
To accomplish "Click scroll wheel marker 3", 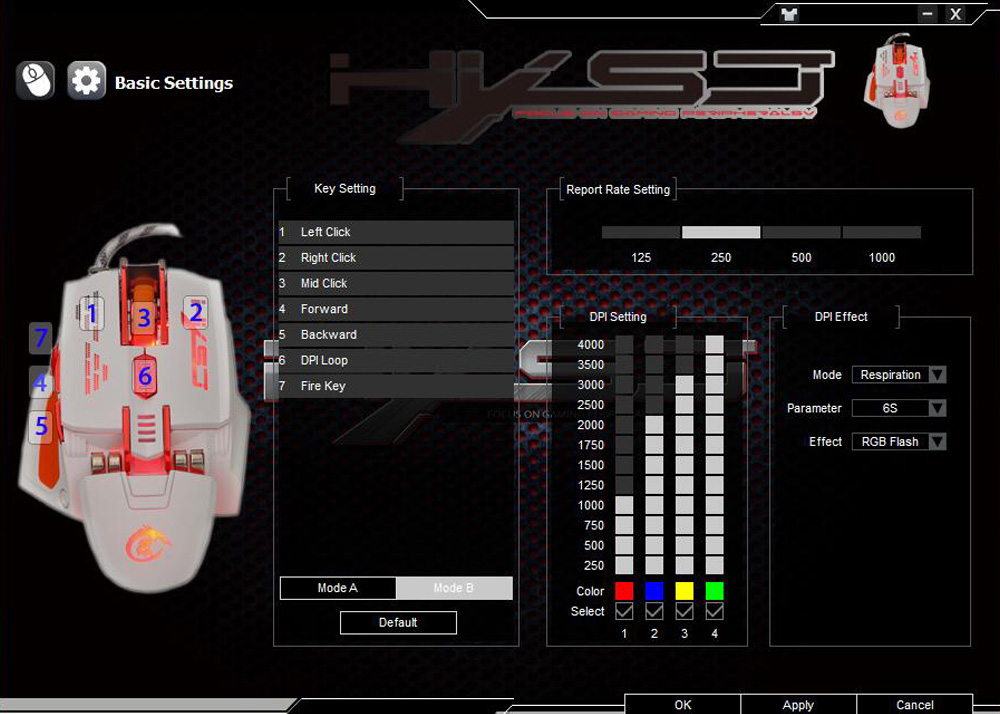I will 144,317.
